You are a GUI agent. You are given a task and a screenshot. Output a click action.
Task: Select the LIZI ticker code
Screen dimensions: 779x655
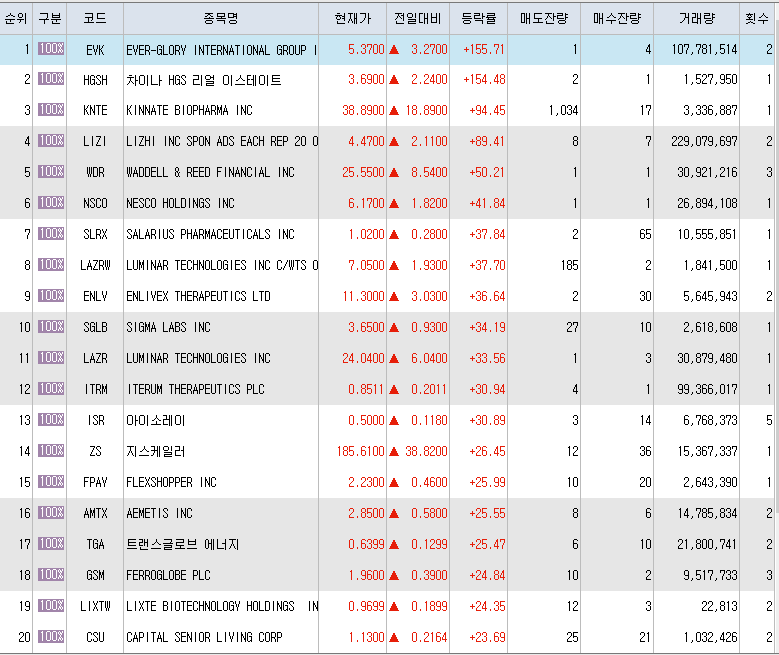(95, 142)
